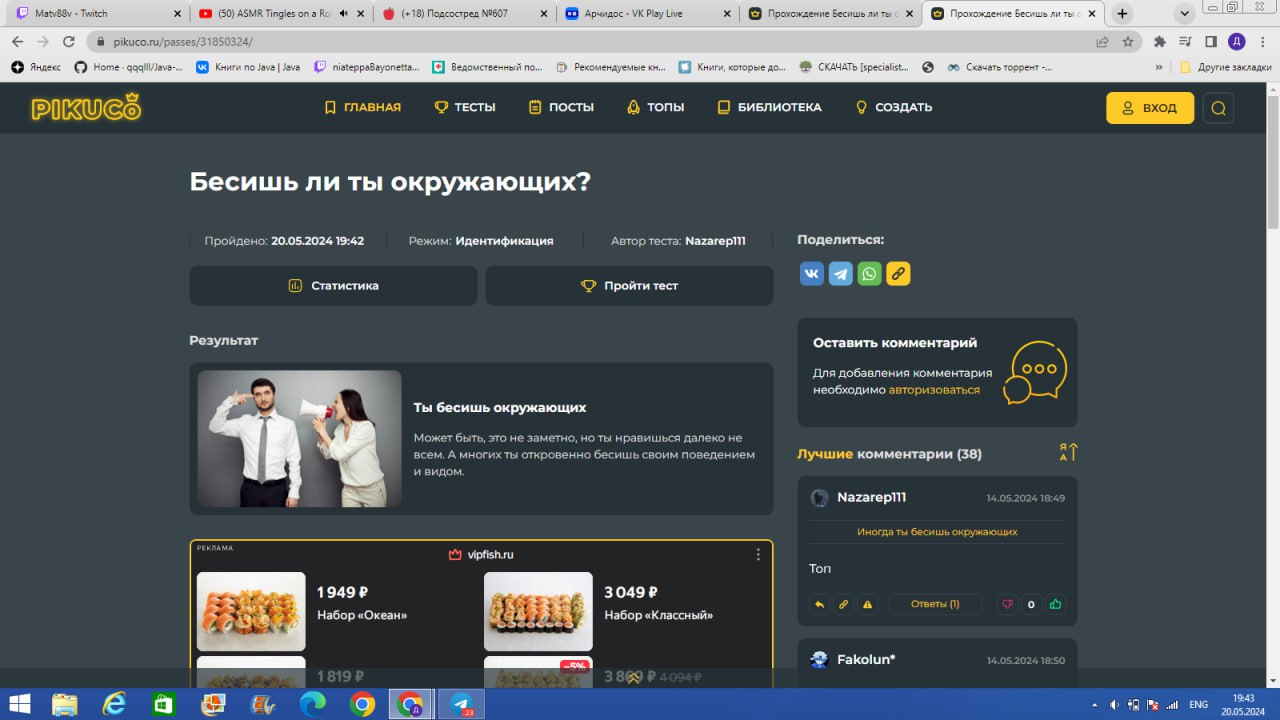Like Nazarep111's comment thumbs up
The image size is (1280, 720).
pos(1055,604)
